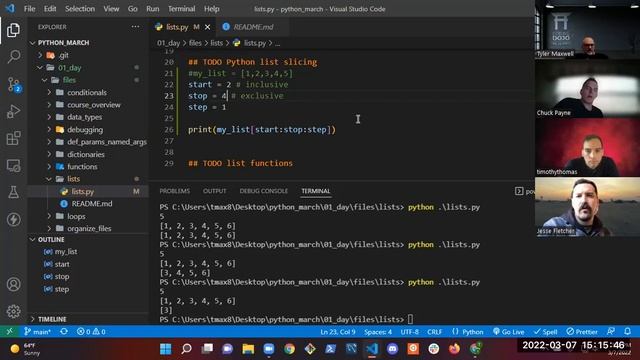Screen dimensions: 640x360
Task: Switch to the PROBLEMS panel tab
Action: click(x=175, y=191)
